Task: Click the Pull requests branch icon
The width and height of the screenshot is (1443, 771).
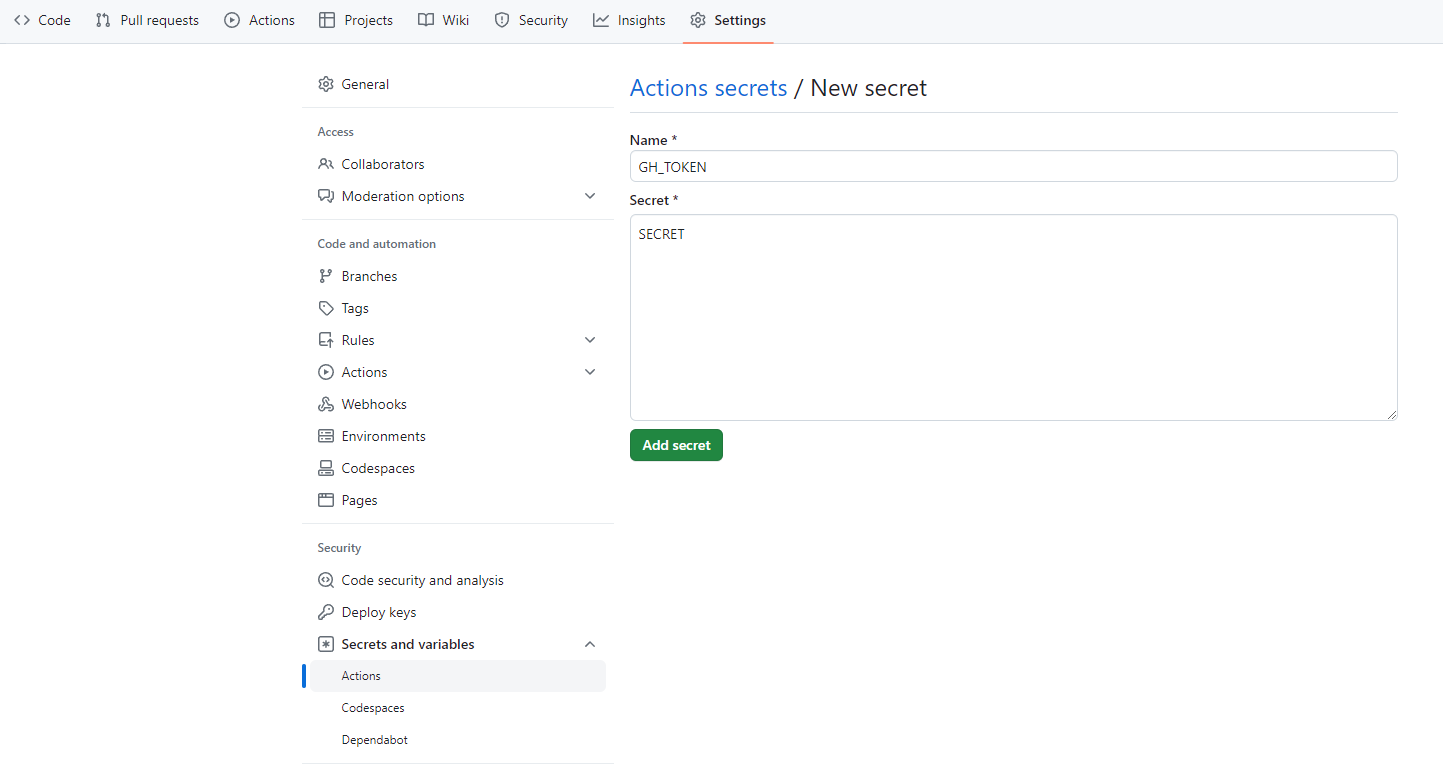Action: 103,20
